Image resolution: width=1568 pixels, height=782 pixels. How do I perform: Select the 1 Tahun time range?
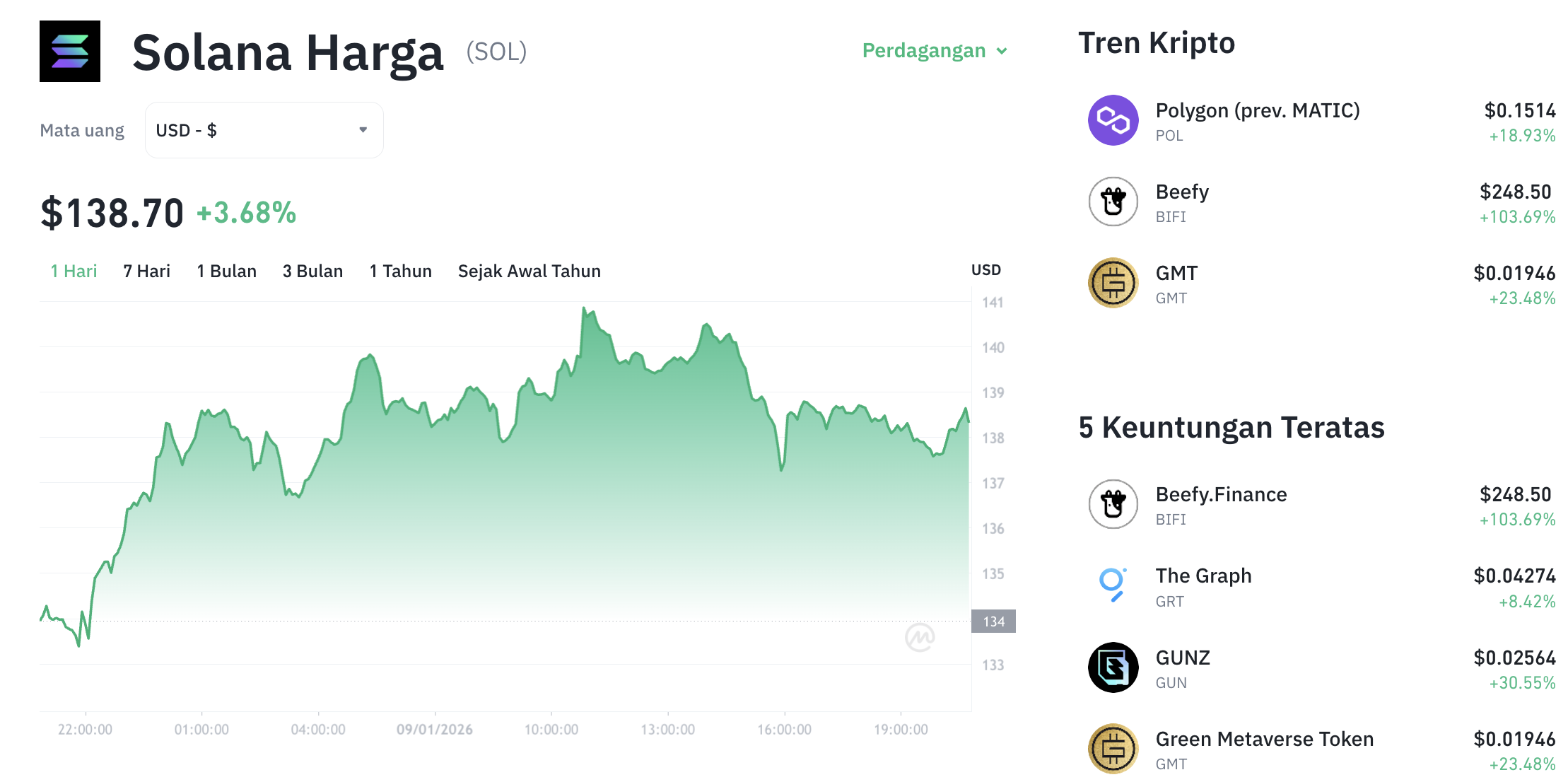click(400, 270)
